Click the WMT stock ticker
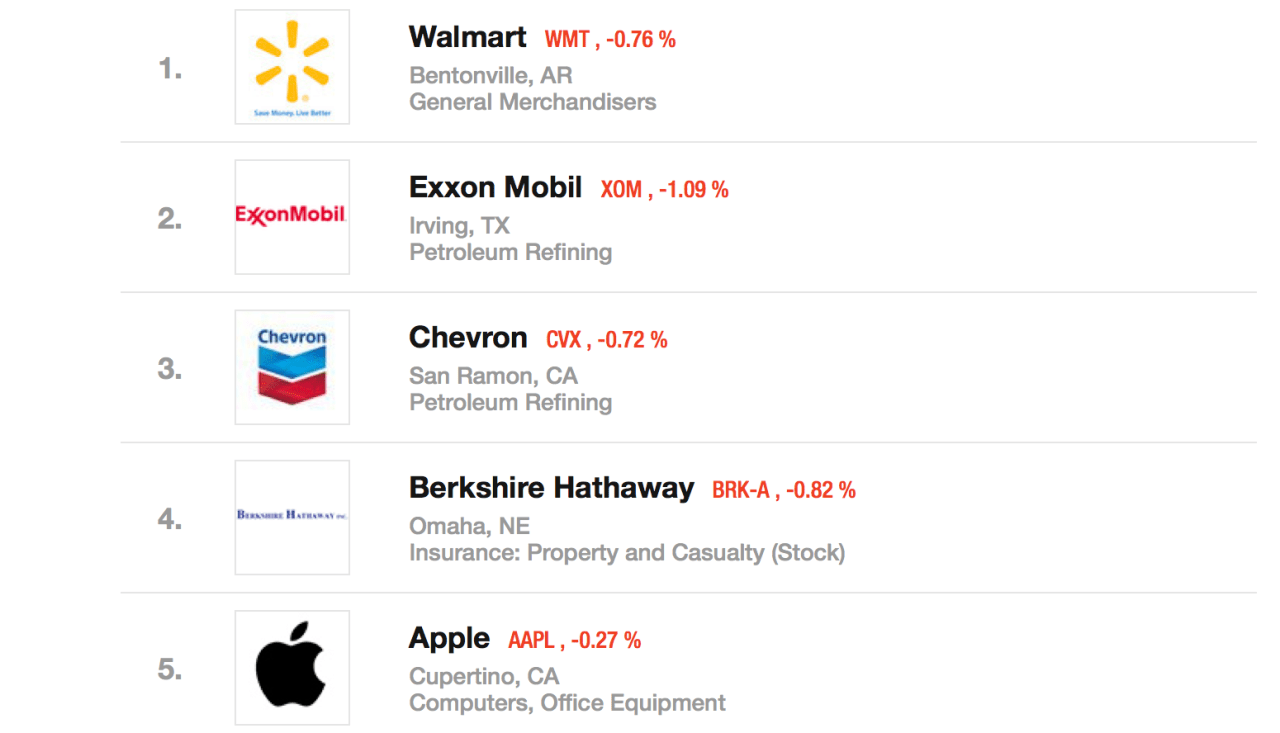The height and width of the screenshot is (733, 1280). click(567, 40)
